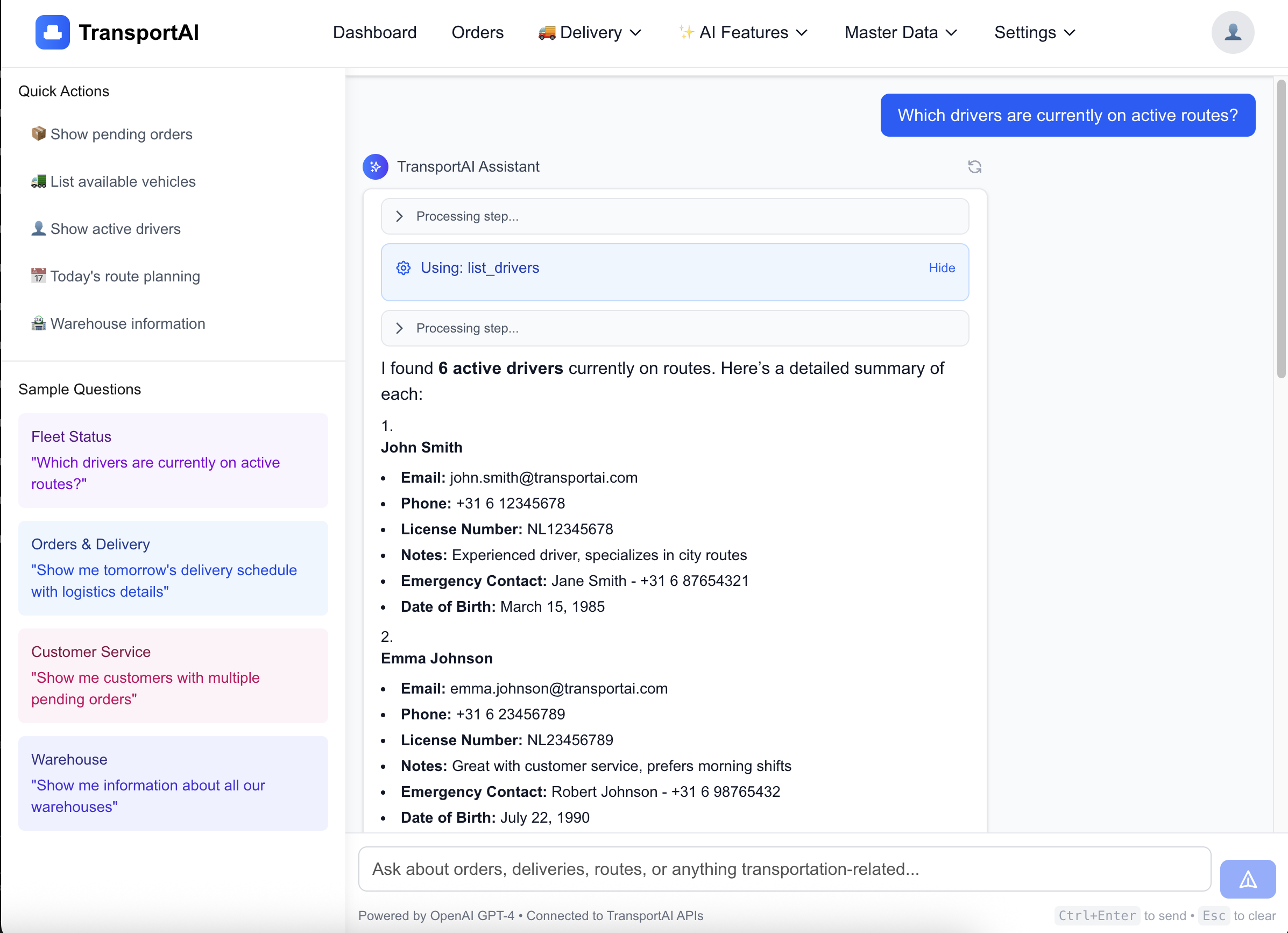
Task: Click the TransportAI logo icon
Action: click(x=52, y=32)
